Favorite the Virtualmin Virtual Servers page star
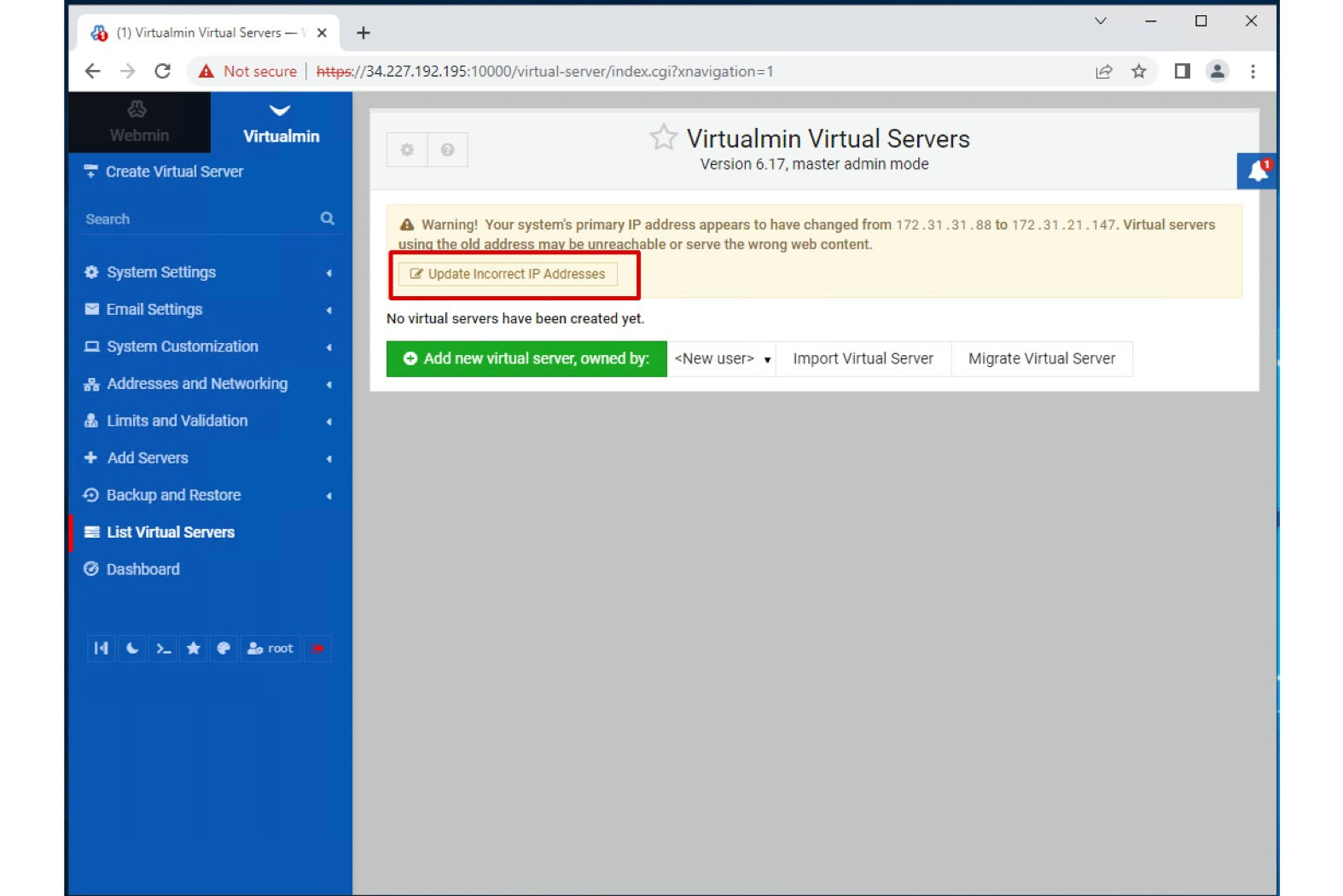1343x896 pixels. tap(663, 137)
